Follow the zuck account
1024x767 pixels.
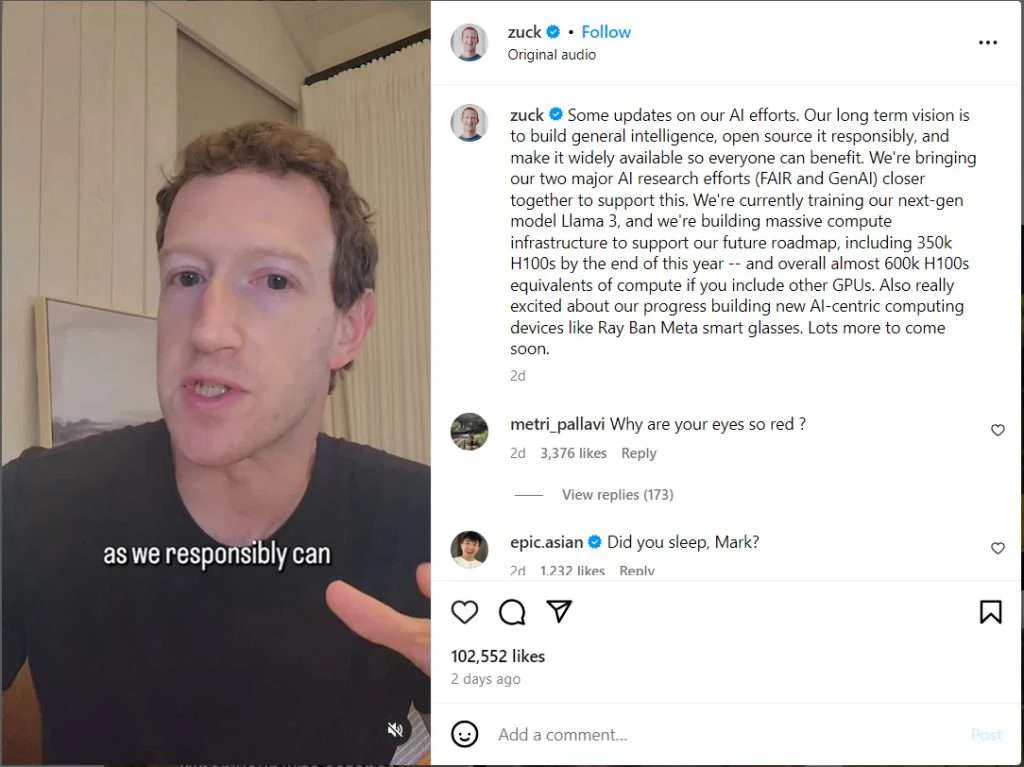tap(605, 32)
